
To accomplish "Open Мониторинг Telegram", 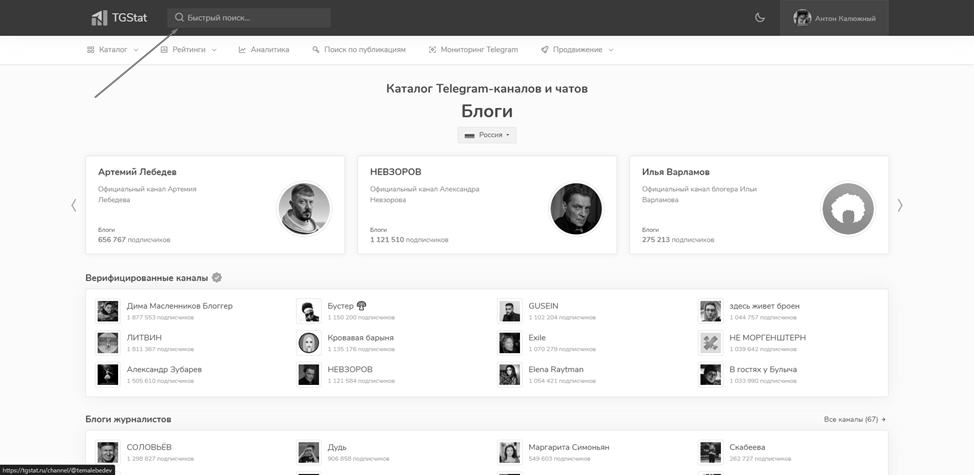I will point(473,50).
